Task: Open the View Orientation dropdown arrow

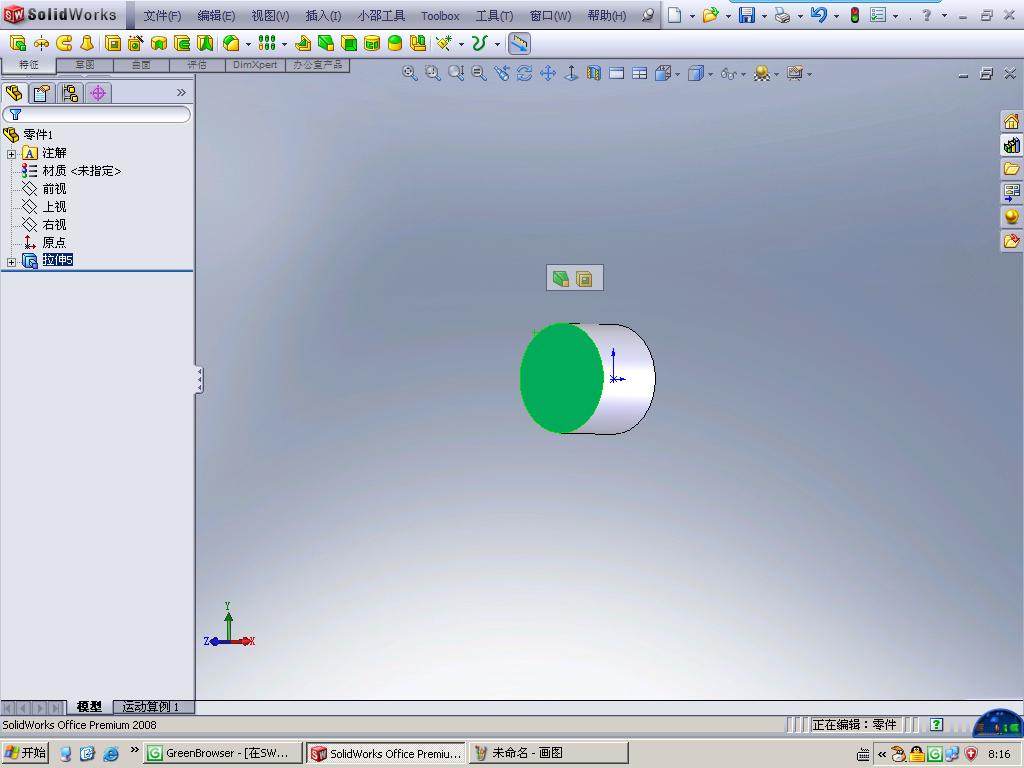Action: 677,74
